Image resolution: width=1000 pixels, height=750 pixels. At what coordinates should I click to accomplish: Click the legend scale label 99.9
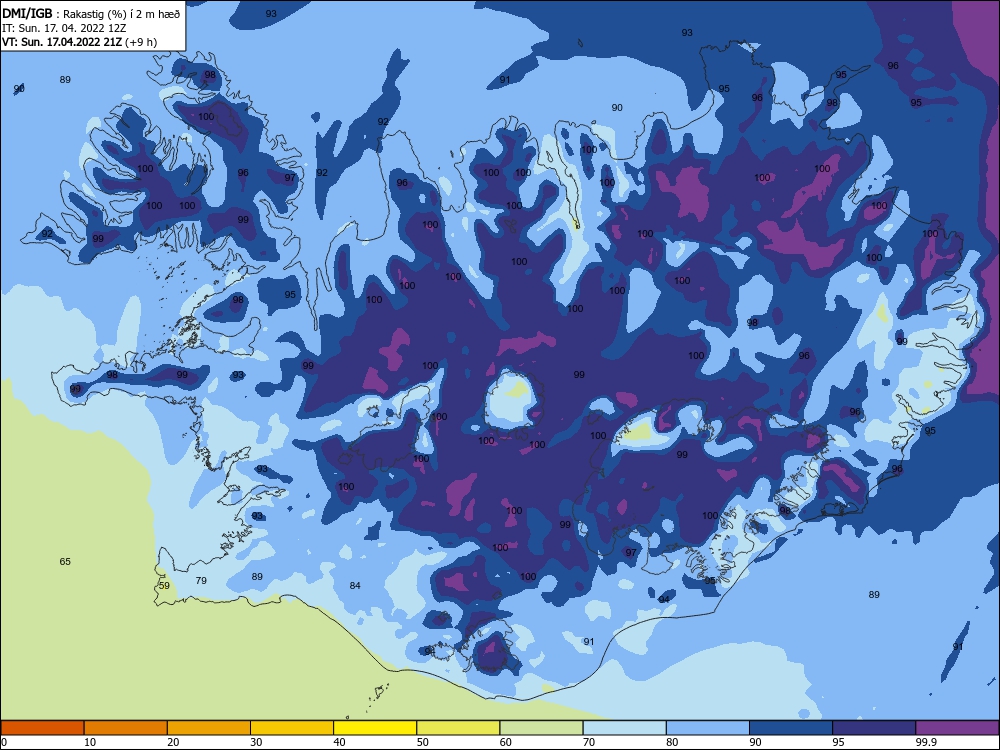pos(926,742)
